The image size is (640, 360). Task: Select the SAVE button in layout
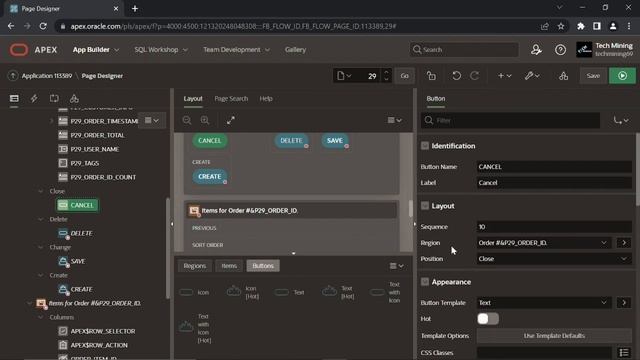click(x=335, y=140)
